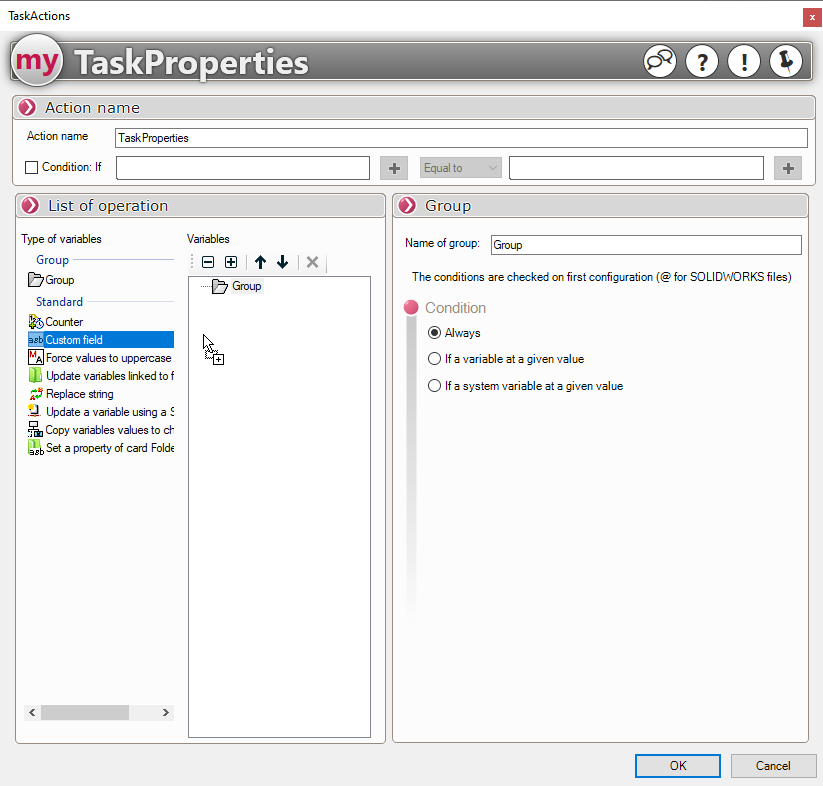Open the 'Equal to' dropdown
Screen dimensions: 823x786
point(460,168)
